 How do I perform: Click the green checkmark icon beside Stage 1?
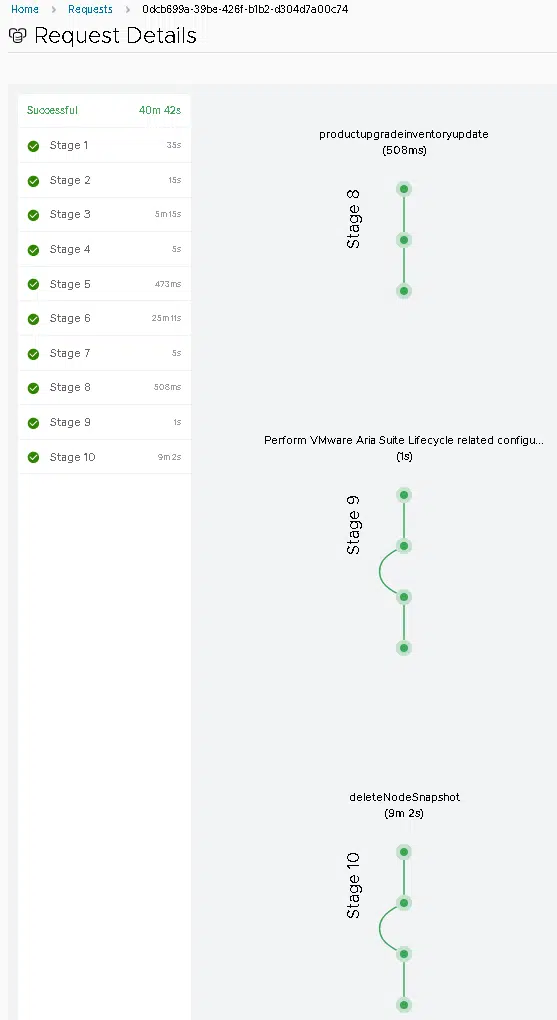tap(33, 146)
